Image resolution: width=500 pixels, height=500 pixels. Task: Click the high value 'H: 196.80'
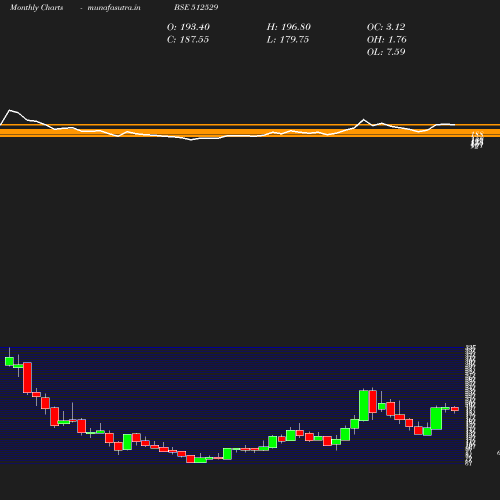click(289, 27)
